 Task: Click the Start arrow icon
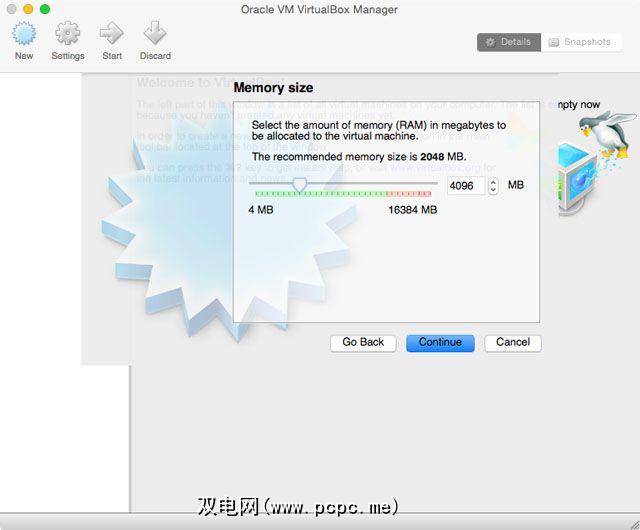tap(112, 33)
